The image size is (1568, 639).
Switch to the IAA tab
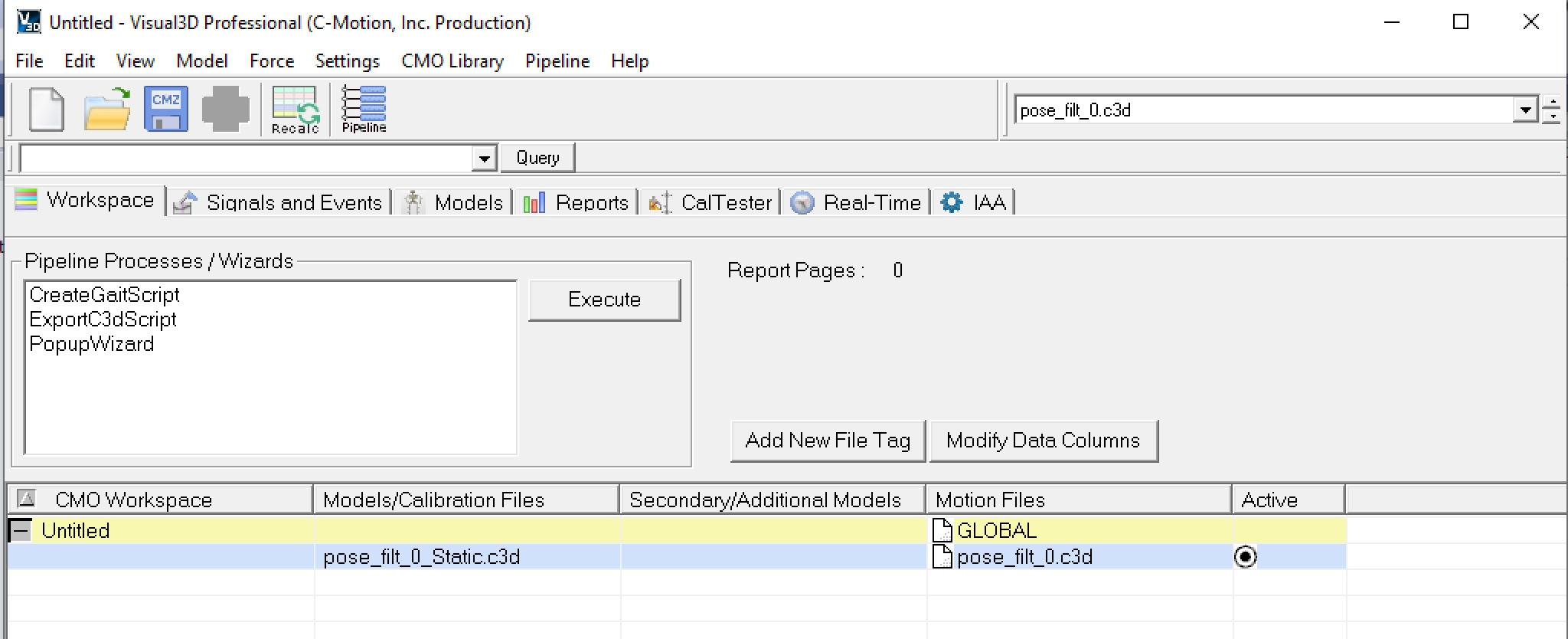973,202
